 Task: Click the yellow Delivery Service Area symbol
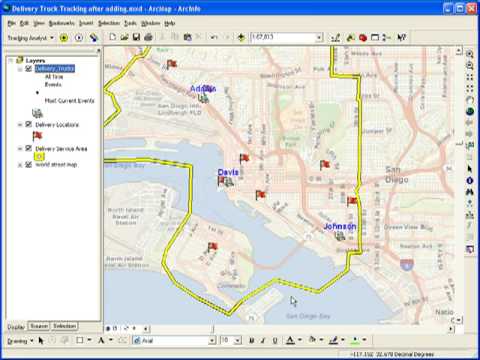click(39, 156)
